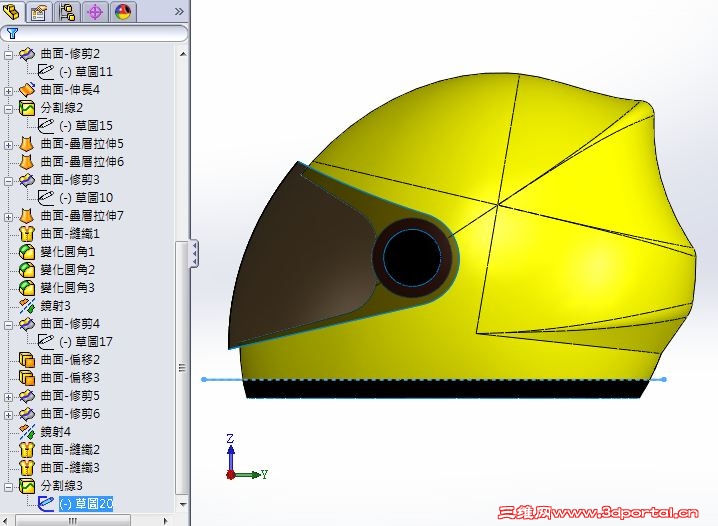Select the blue sketch line right endpoint
718x526 pixels.
point(664,379)
